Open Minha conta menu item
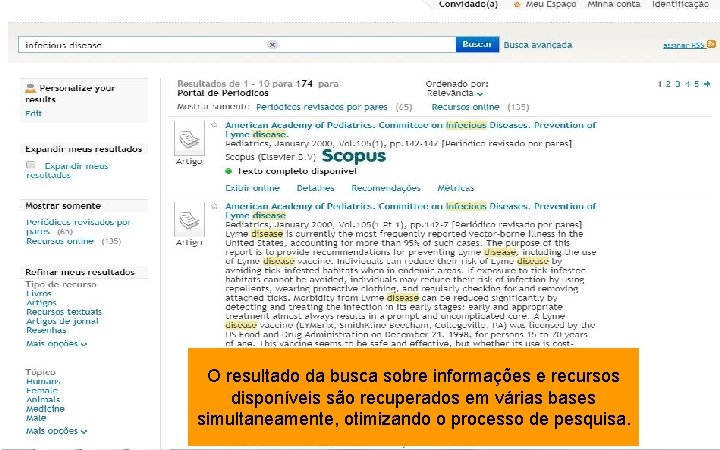This screenshot has width=720, height=450. click(x=613, y=4)
